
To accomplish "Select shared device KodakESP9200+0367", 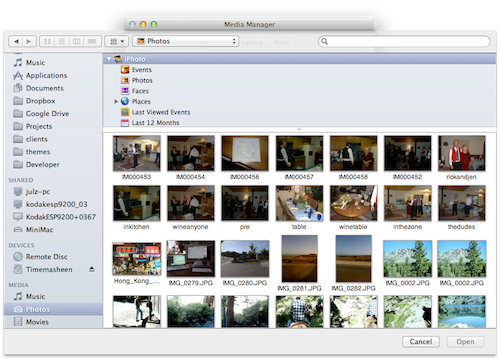I will [x=54, y=217].
